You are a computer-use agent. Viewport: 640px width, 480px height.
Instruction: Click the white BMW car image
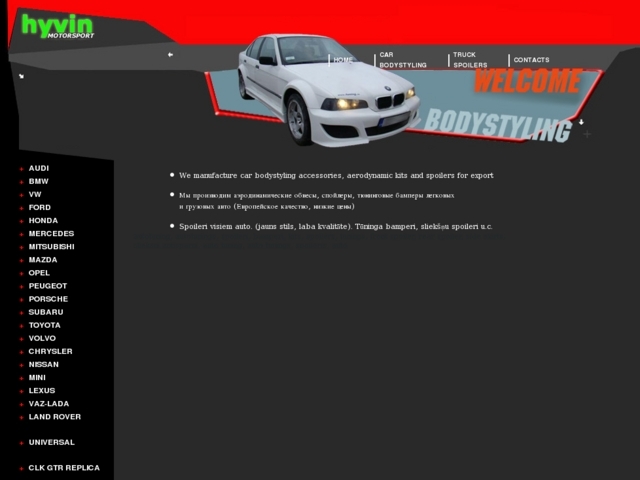coord(329,90)
